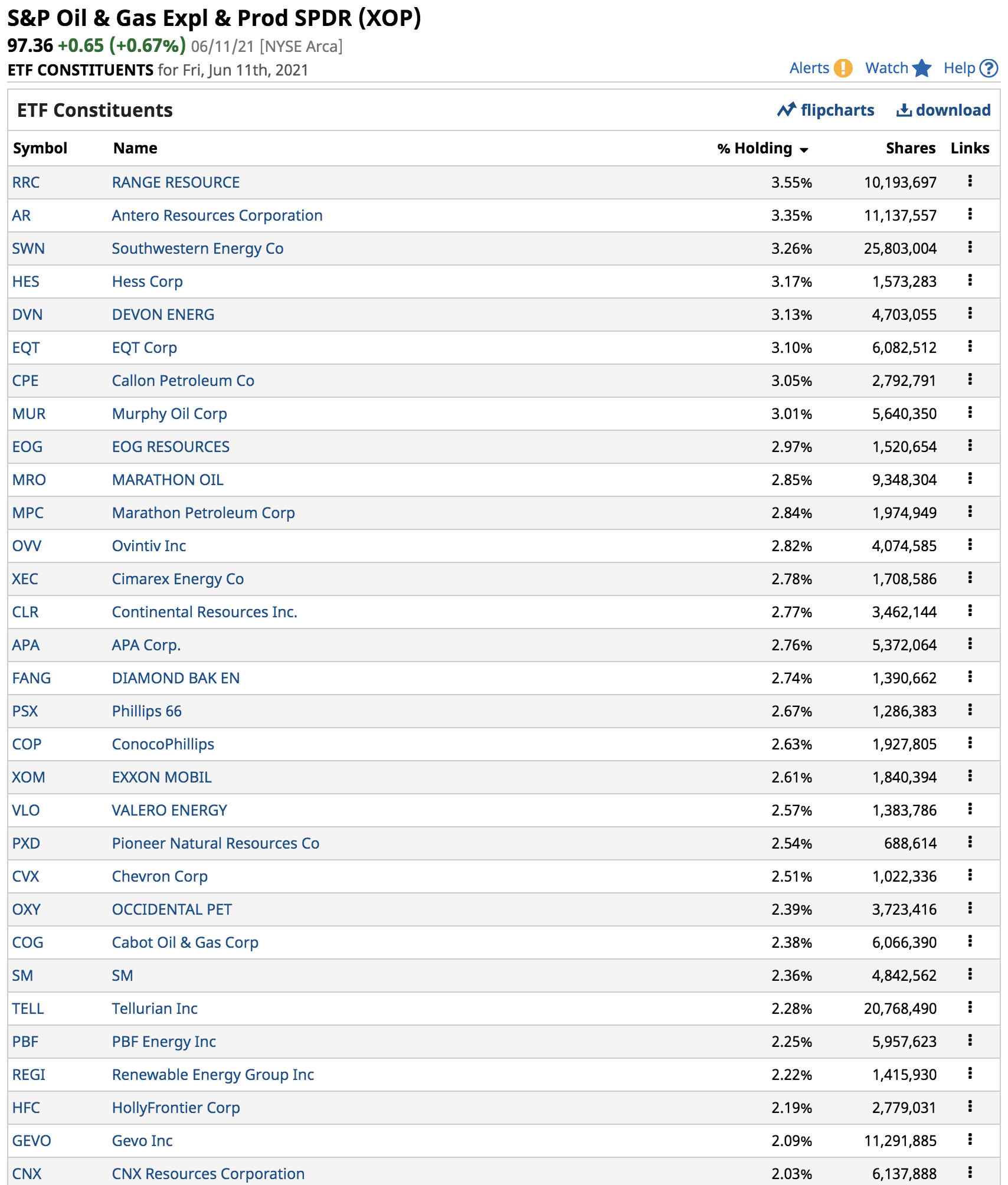Open links menu for HES row
This screenshot has width=1008, height=1185.
(970, 280)
